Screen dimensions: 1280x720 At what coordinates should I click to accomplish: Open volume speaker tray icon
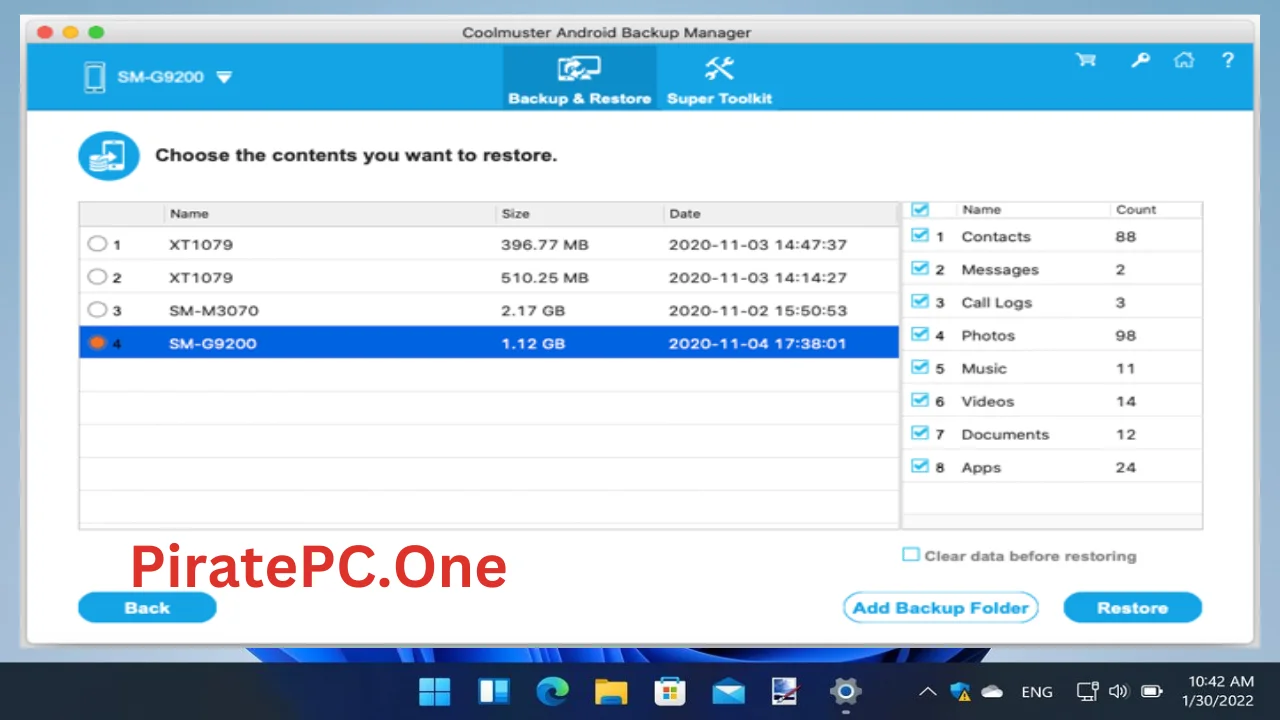[x=1118, y=691]
